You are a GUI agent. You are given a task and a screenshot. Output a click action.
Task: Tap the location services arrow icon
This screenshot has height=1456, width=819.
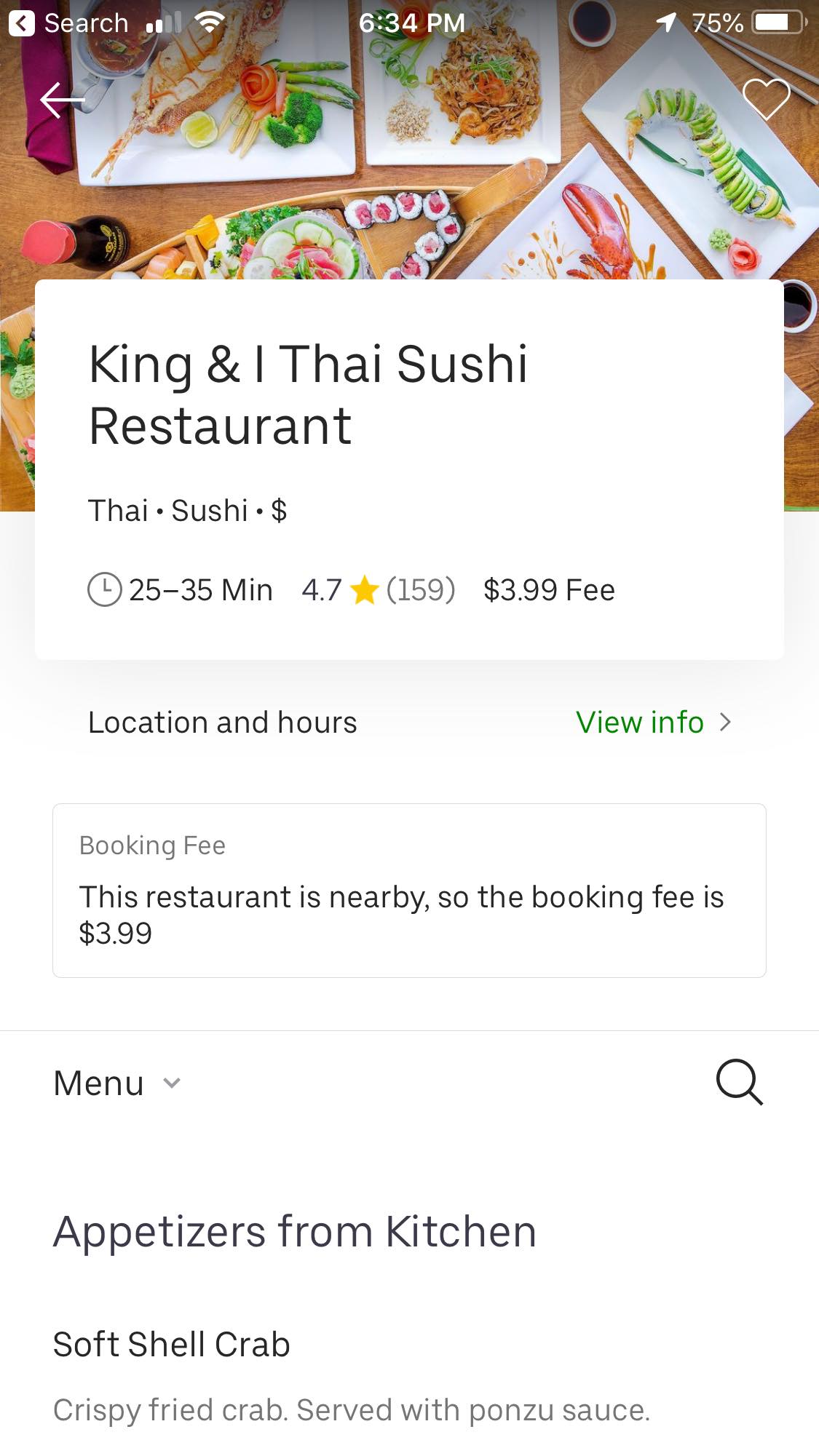(665, 23)
